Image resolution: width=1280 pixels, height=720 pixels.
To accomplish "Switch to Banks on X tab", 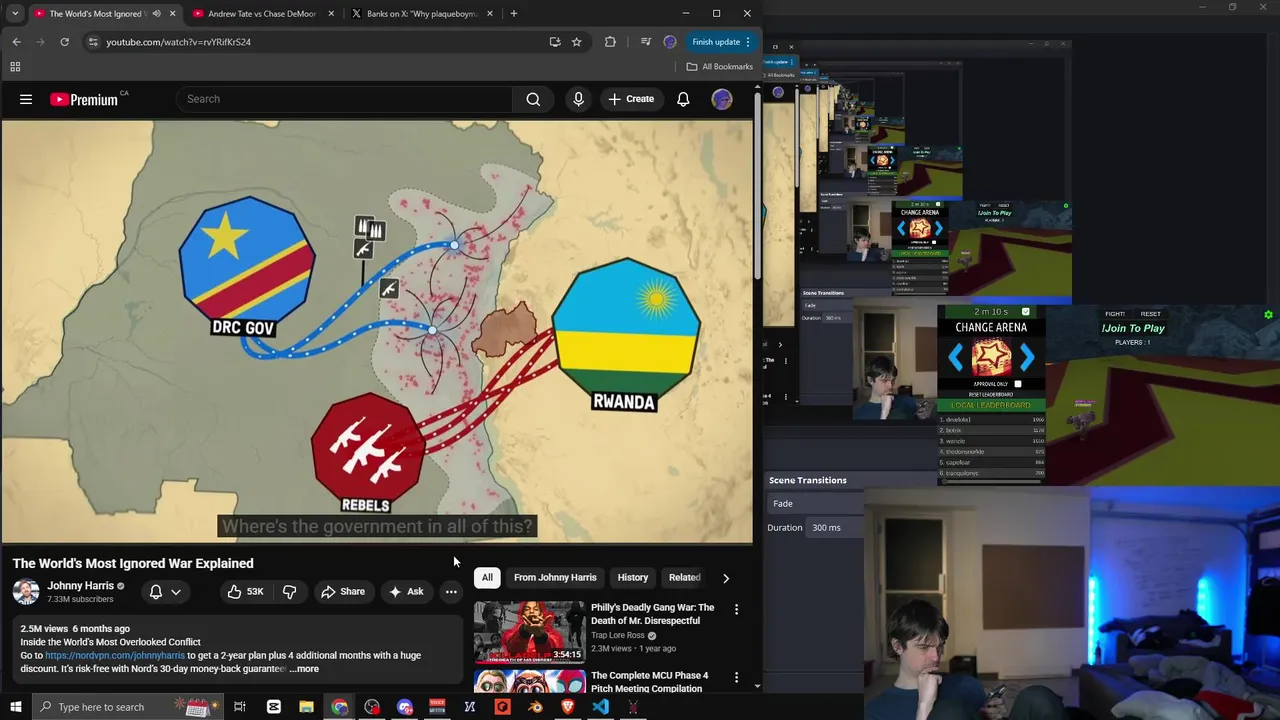I will pyautogui.click(x=422, y=14).
